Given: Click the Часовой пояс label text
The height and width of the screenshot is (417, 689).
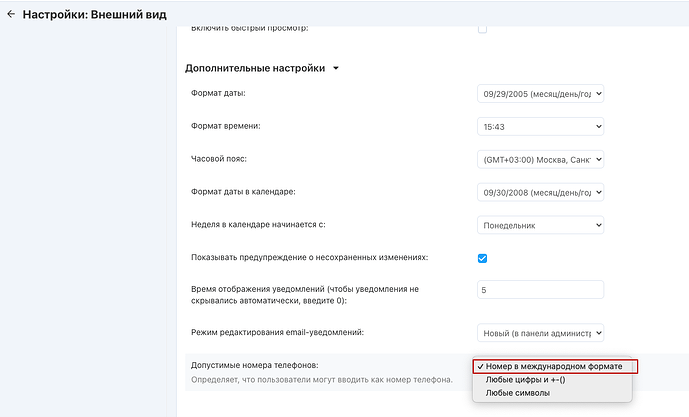Looking at the screenshot, I should click(x=219, y=159).
